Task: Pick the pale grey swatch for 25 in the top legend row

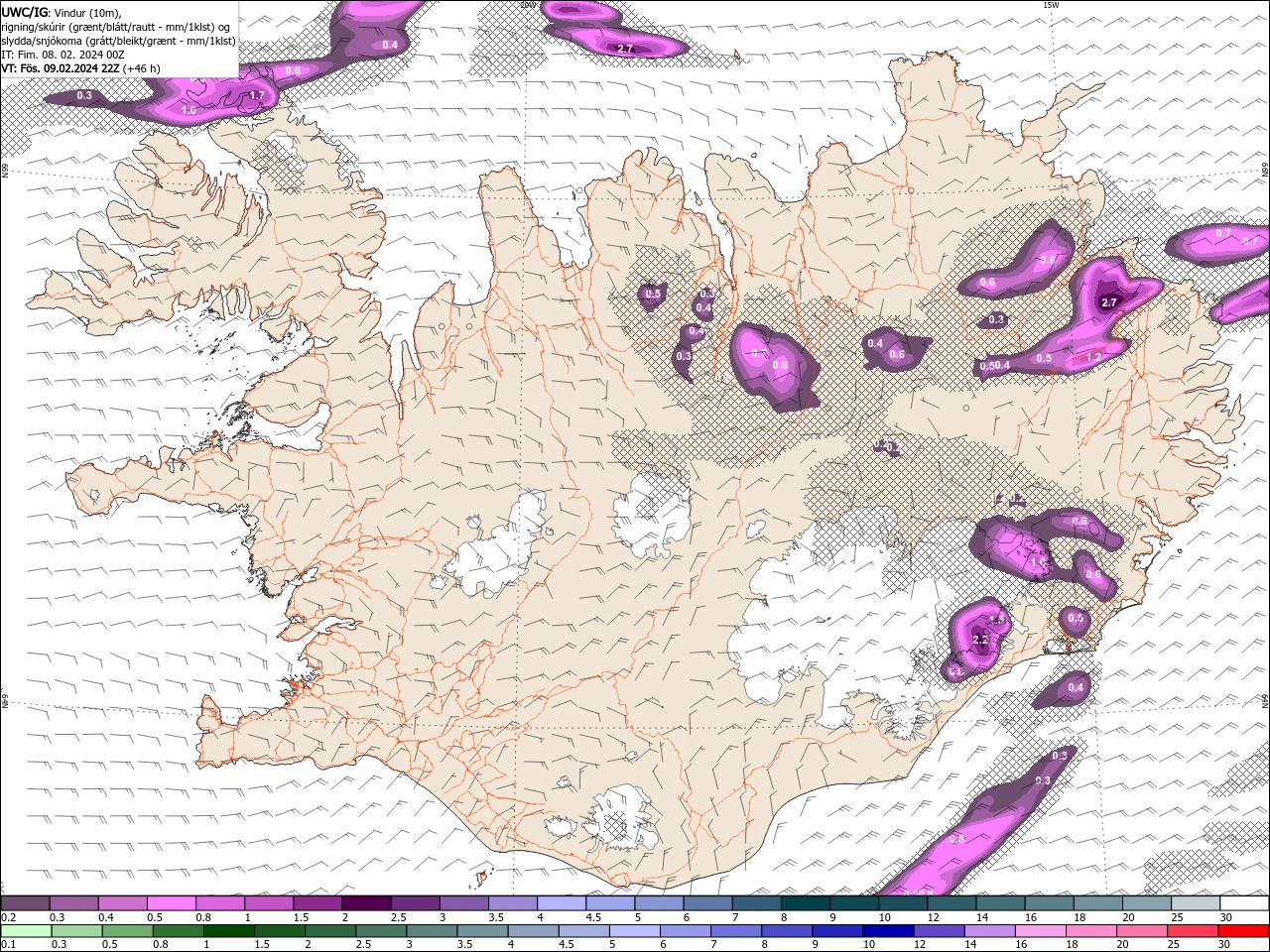Action: click(x=1196, y=903)
